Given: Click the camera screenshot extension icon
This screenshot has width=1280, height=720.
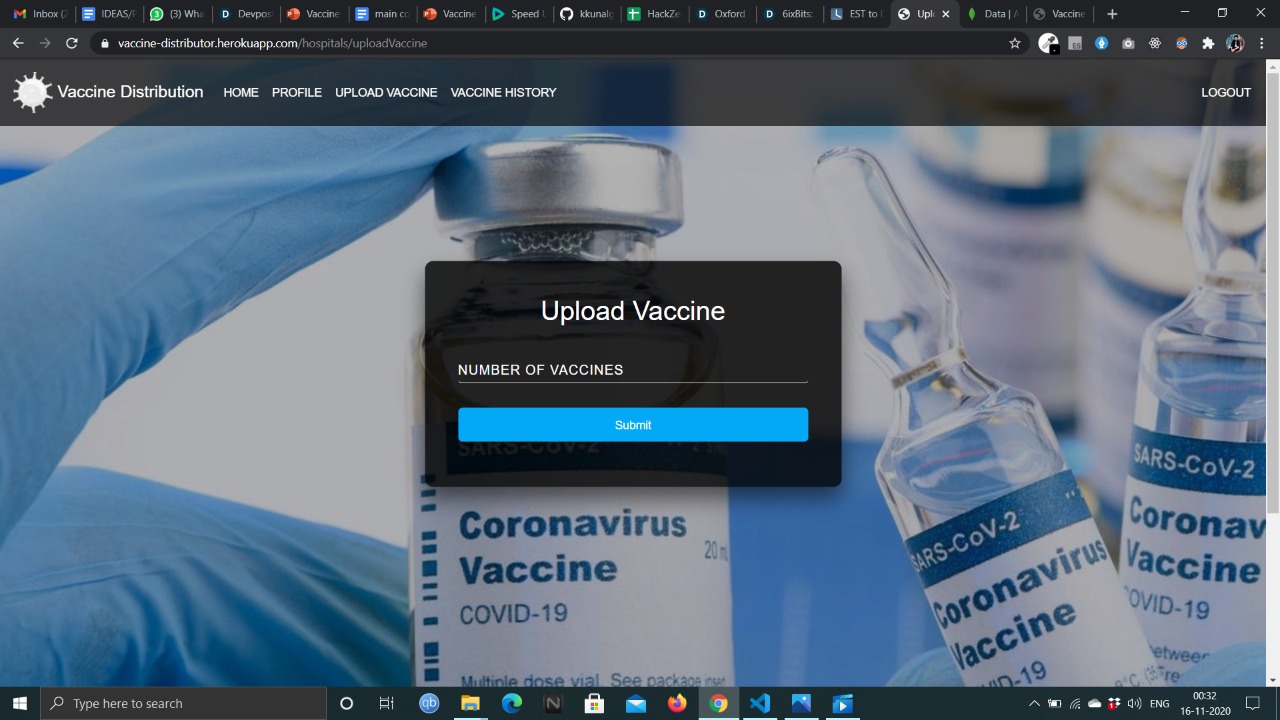Looking at the screenshot, I should [x=1128, y=43].
